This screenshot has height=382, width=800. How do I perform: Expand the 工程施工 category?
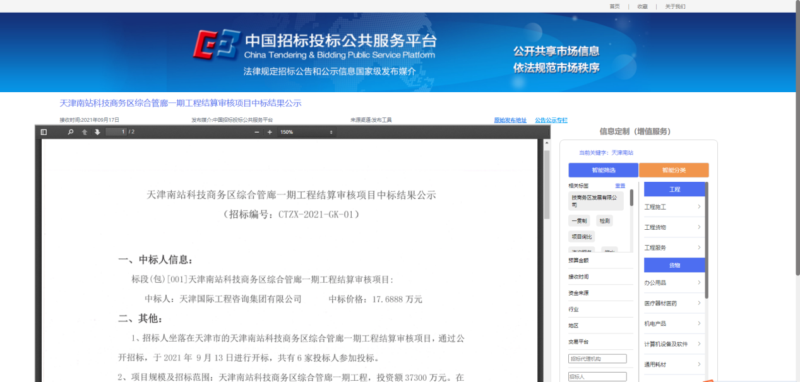(x=673, y=207)
